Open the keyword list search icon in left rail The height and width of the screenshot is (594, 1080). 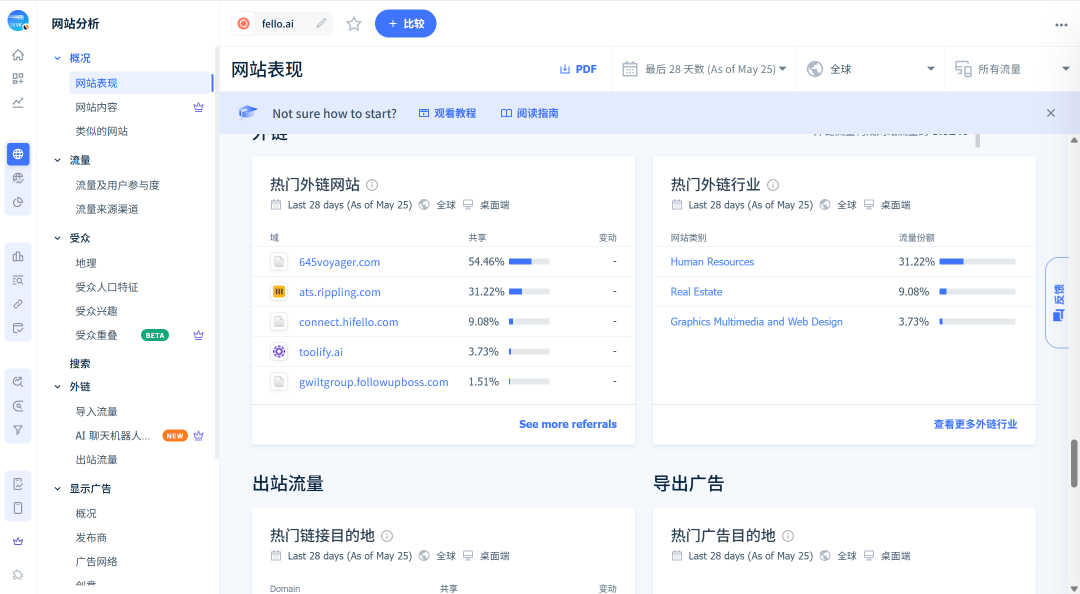coord(18,280)
